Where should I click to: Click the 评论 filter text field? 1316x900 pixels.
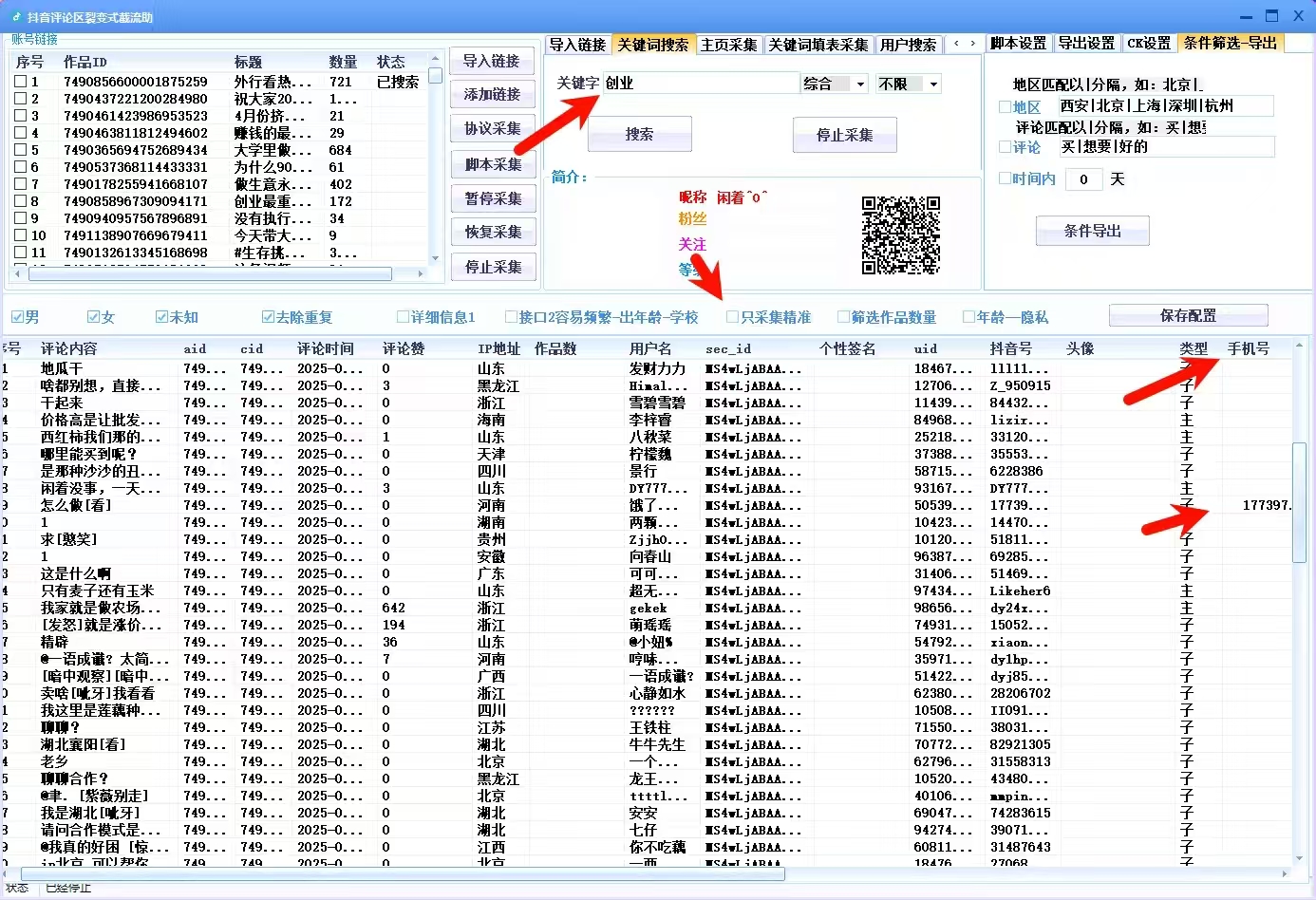pos(1165,147)
